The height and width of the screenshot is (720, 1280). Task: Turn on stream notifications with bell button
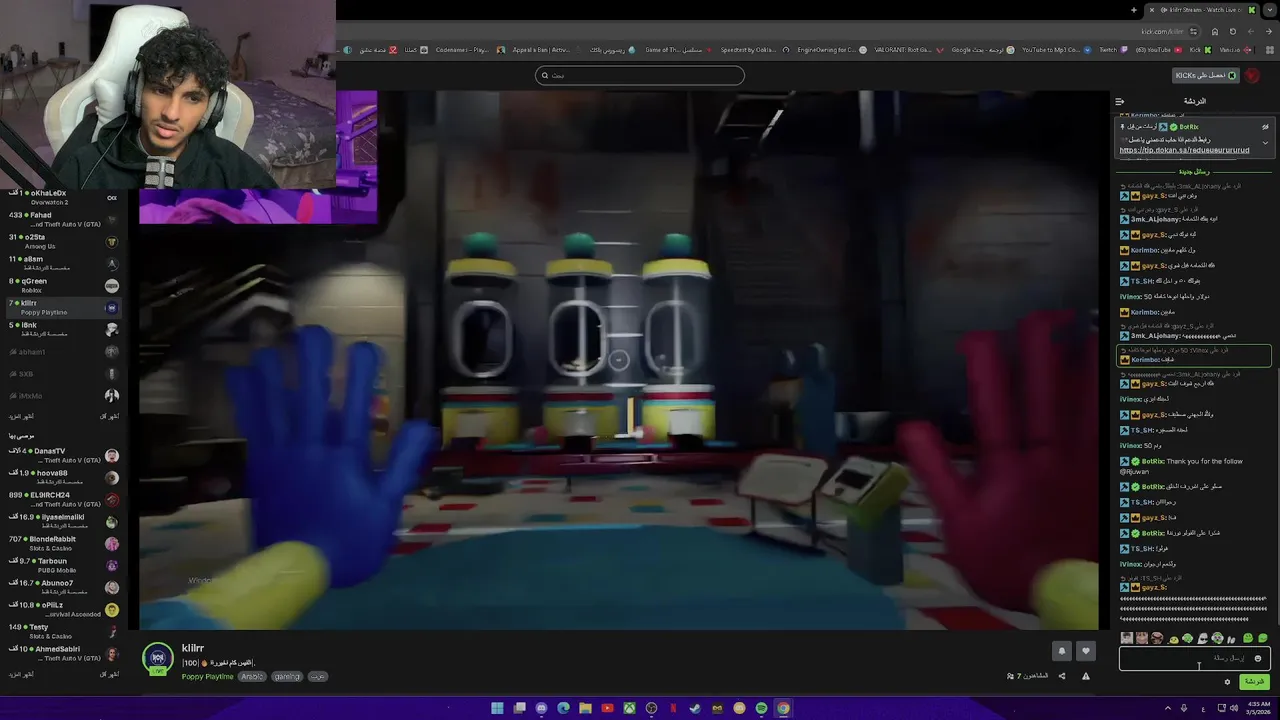coord(1062,651)
